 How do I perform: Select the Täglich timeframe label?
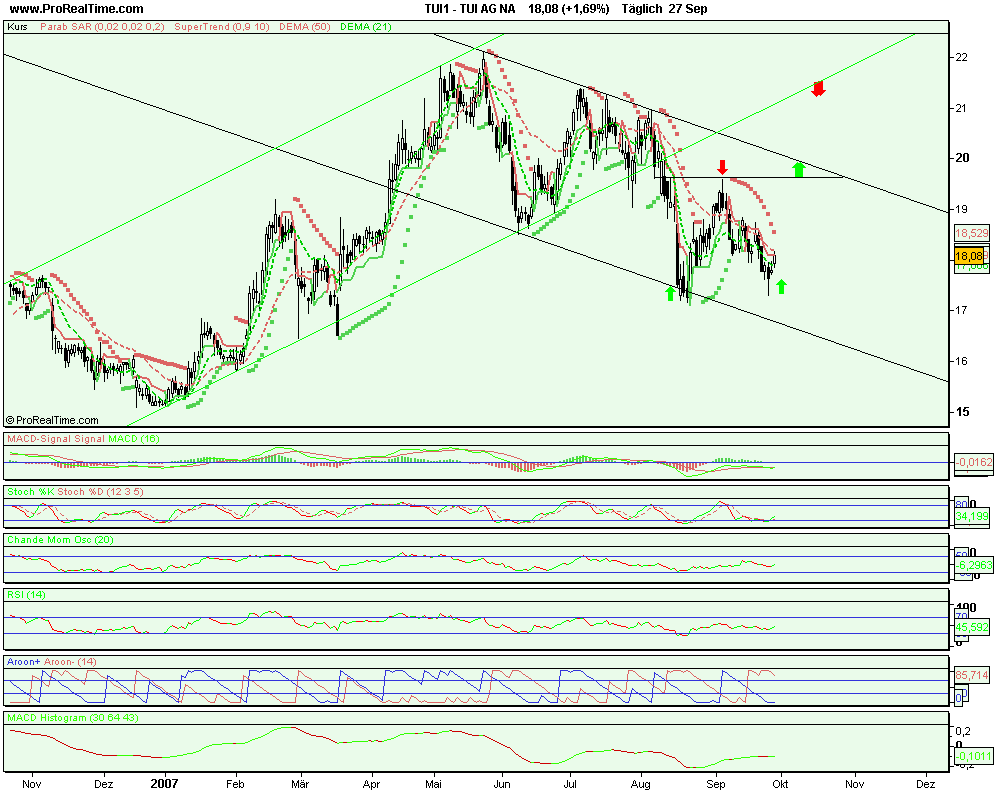(642, 9)
